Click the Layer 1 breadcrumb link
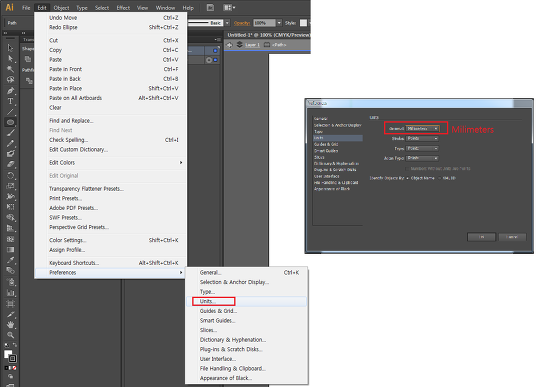Image resolution: width=540 pixels, height=387 pixels. tap(252, 45)
